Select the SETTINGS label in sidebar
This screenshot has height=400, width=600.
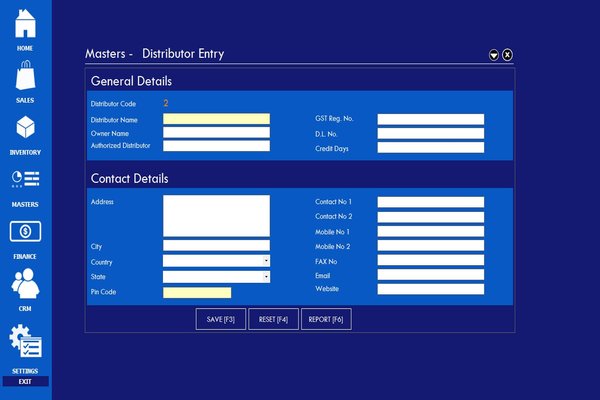point(25,371)
